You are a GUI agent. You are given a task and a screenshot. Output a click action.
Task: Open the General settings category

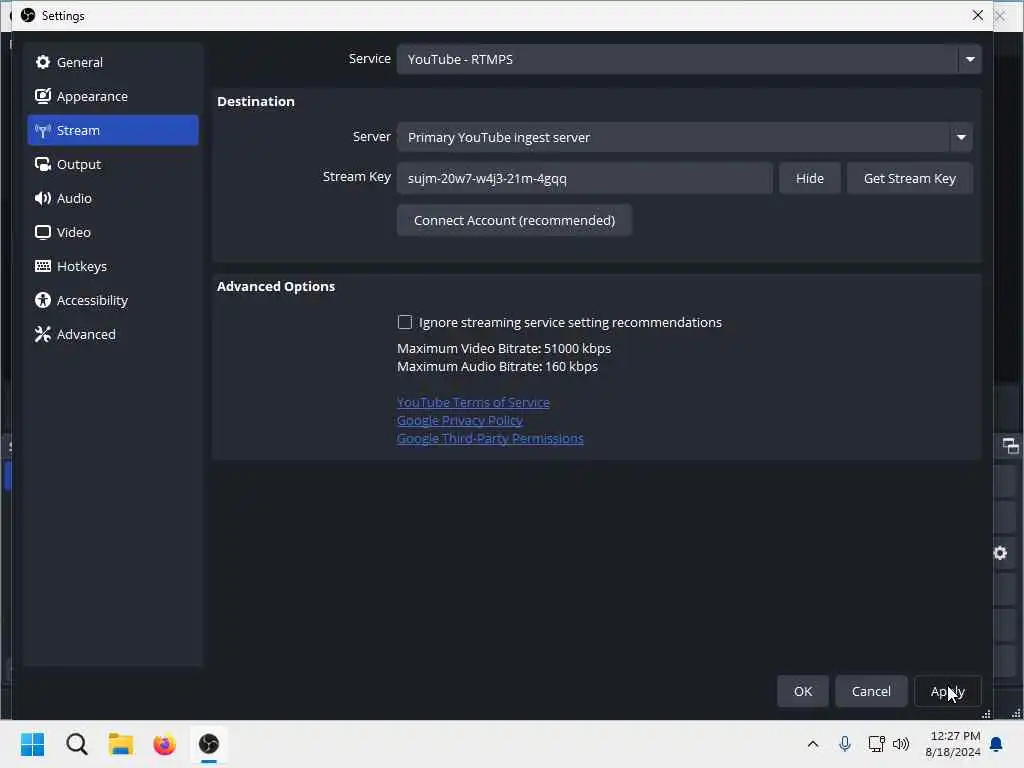pyautogui.click(x=113, y=62)
